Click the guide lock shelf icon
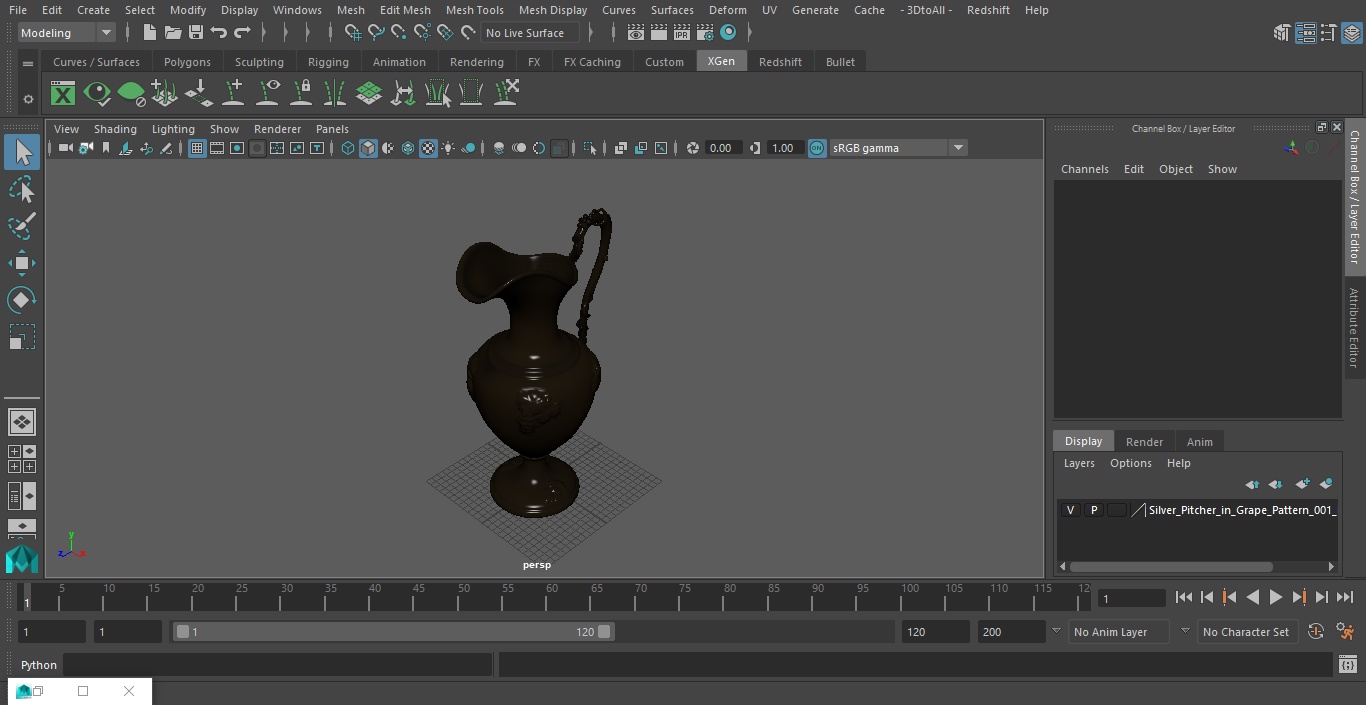This screenshot has height=705, width=1366. pyautogui.click(x=301, y=94)
